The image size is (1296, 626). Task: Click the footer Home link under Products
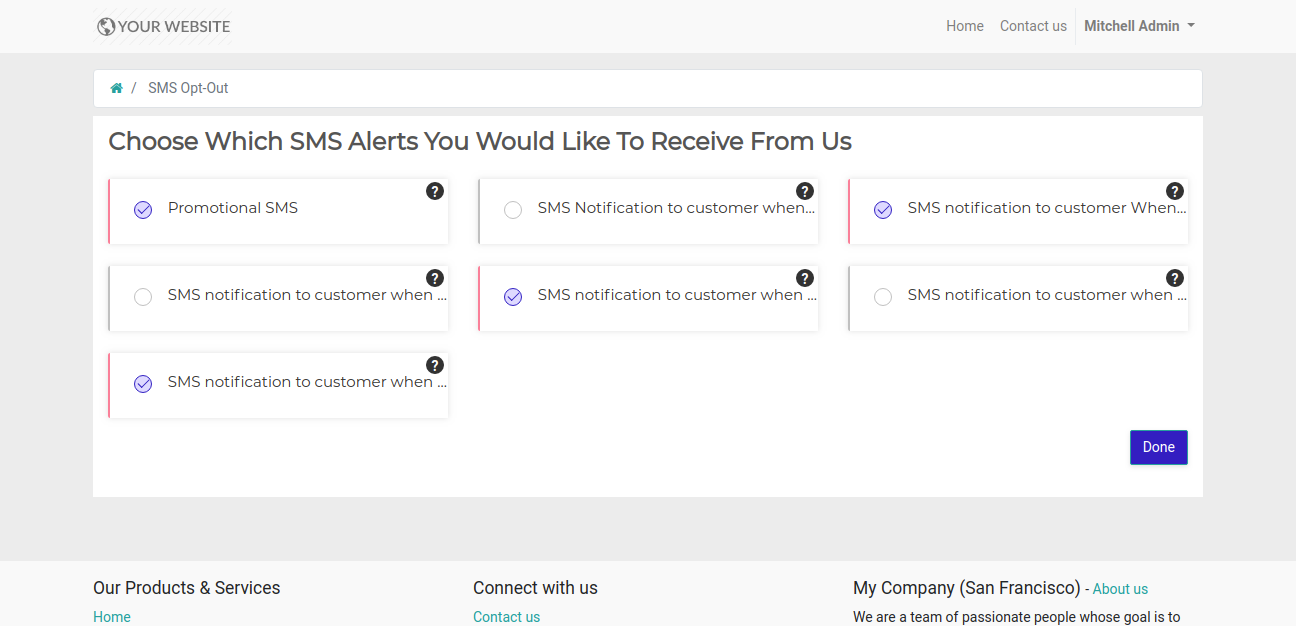[x=112, y=617]
